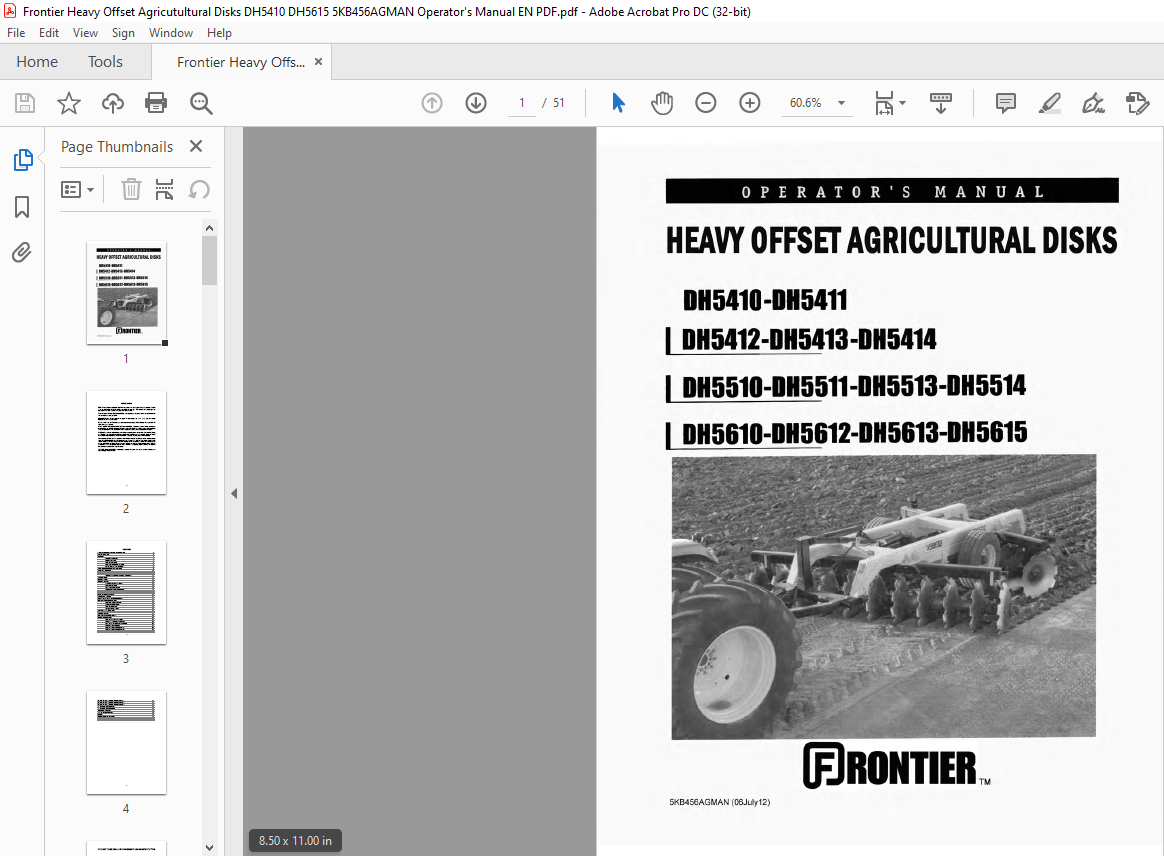Close the Page Thumbnails panel
This screenshot has width=1164, height=856.
196,146
